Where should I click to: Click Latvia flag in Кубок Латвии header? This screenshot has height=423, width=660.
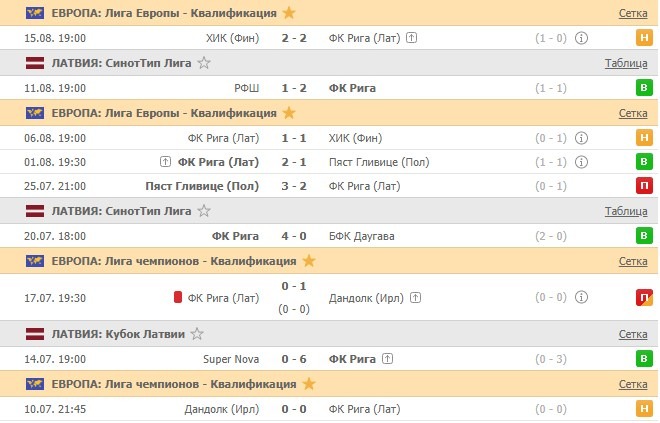[37, 334]
